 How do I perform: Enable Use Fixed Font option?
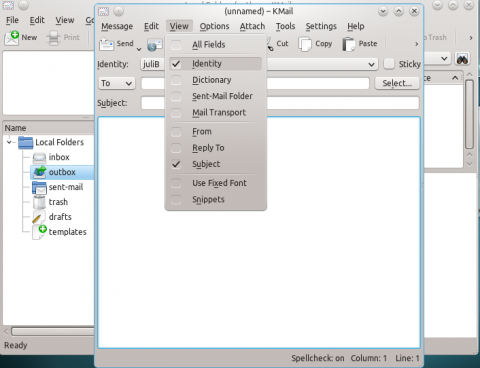(215, 183)
